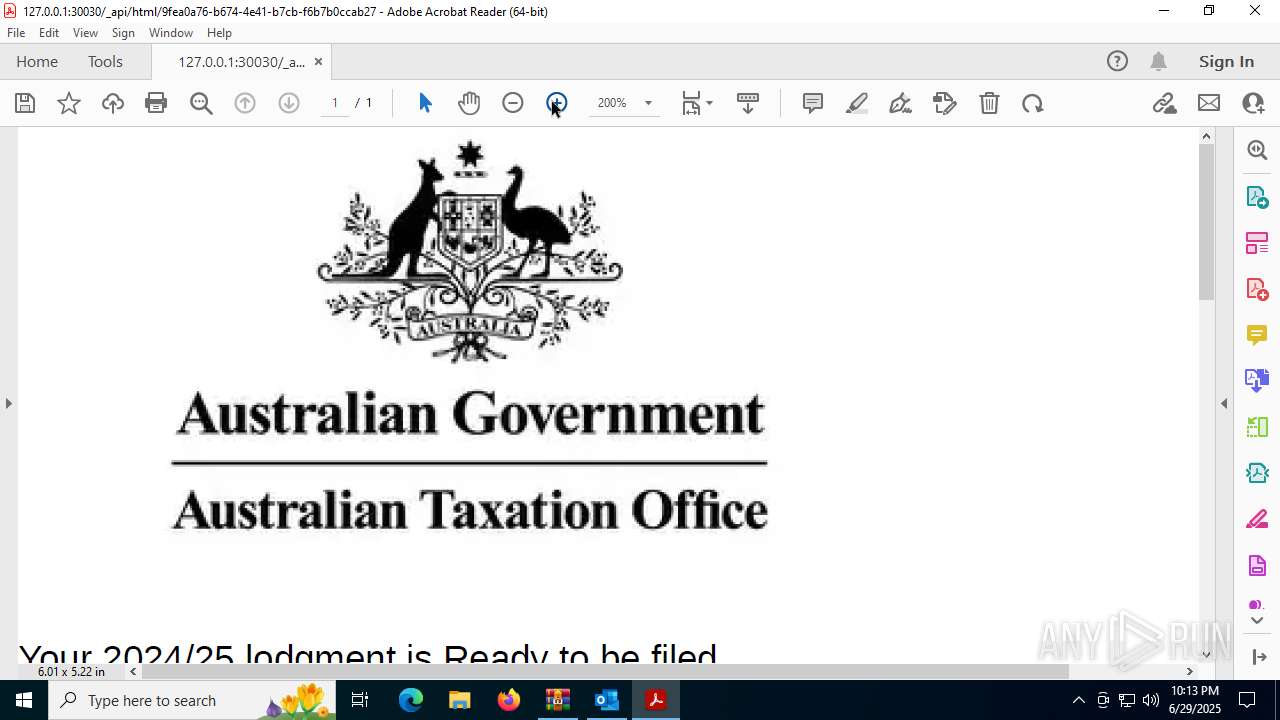Screen dimensions: 1280x720
Task: Open Combine Files tool in right pane
Action: tap(1257, 380)
